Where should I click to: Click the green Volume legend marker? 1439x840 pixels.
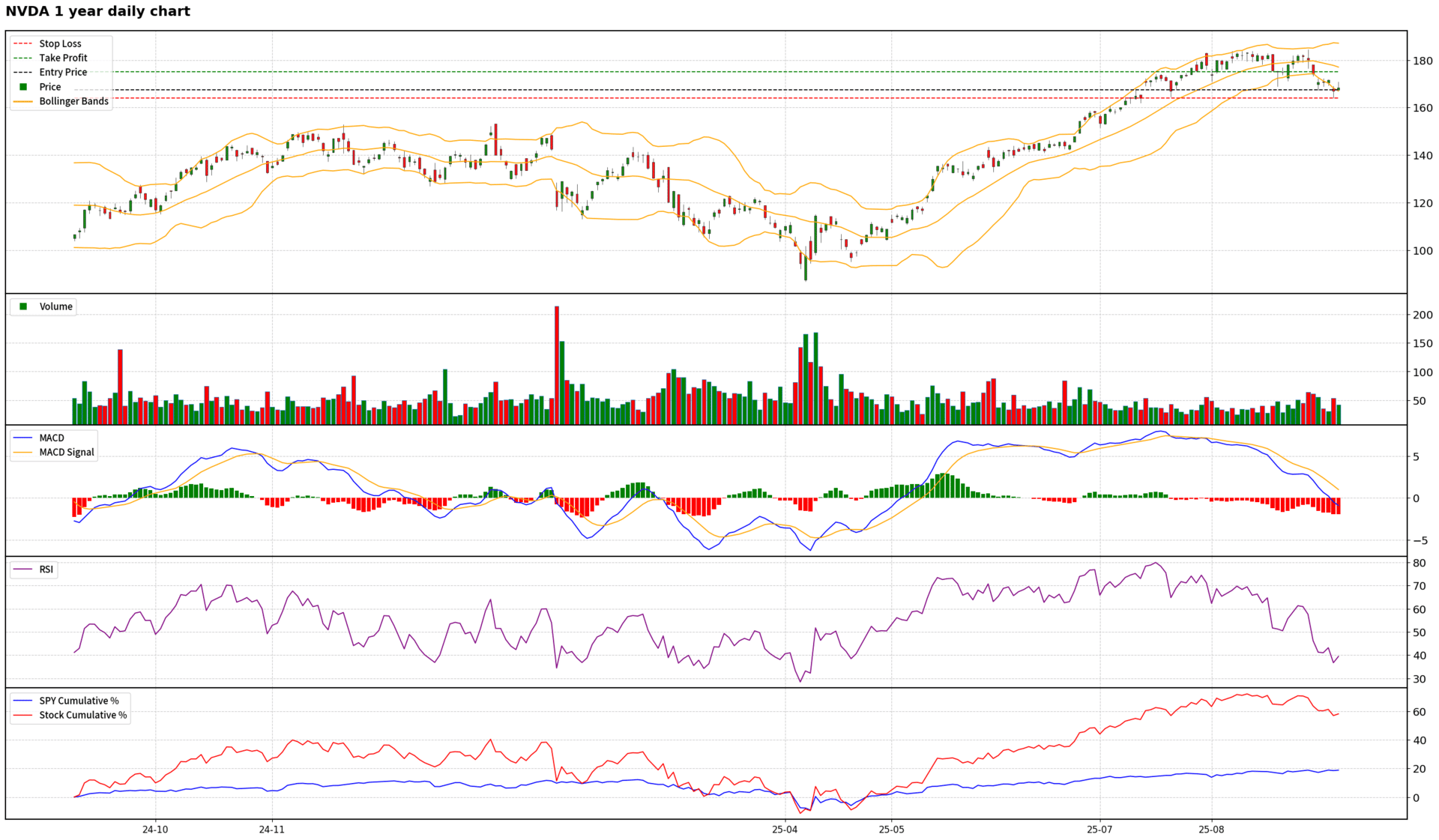23,306
